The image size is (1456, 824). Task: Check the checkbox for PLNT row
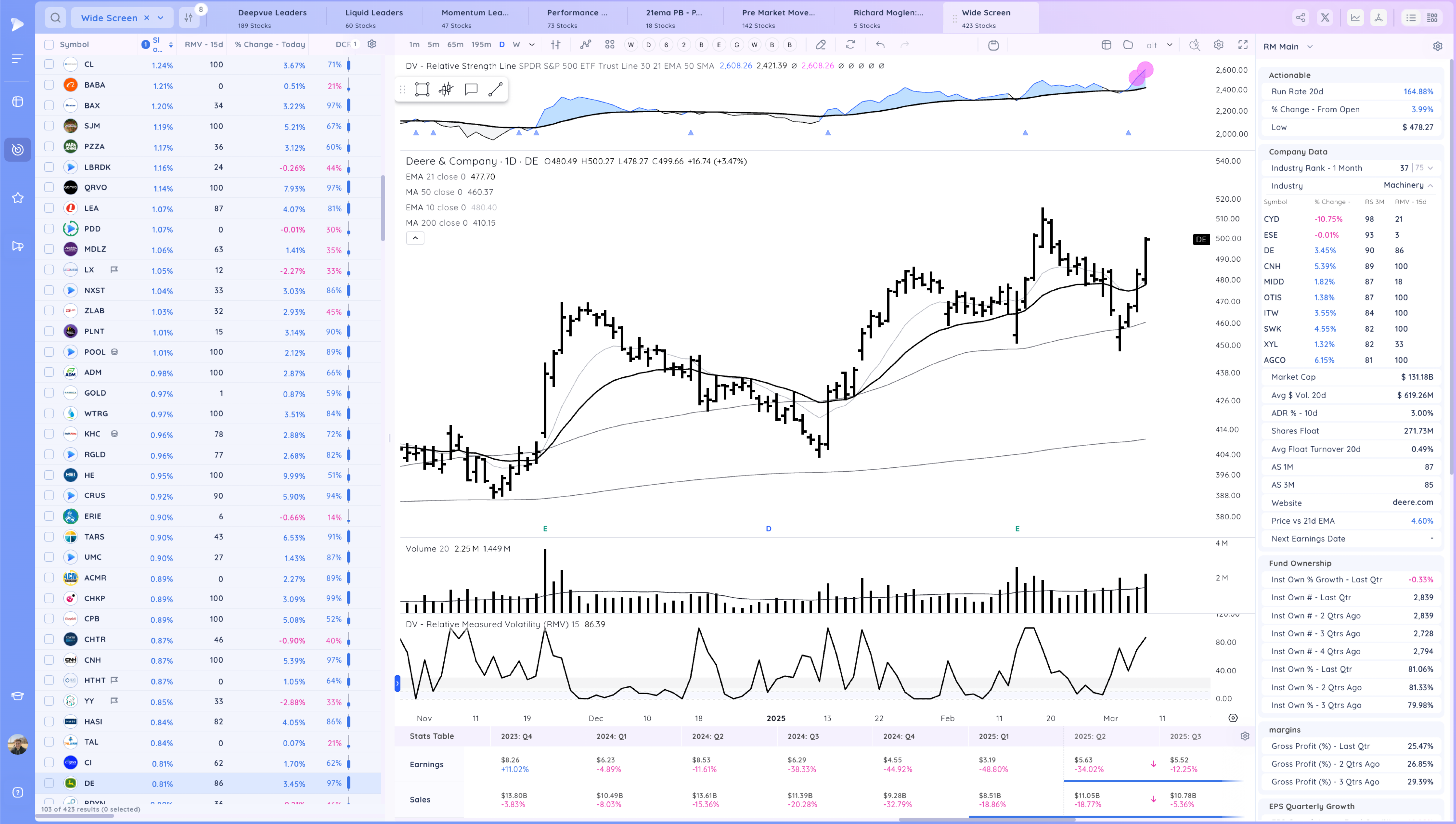pyautogui.click(x=49, y=331)
